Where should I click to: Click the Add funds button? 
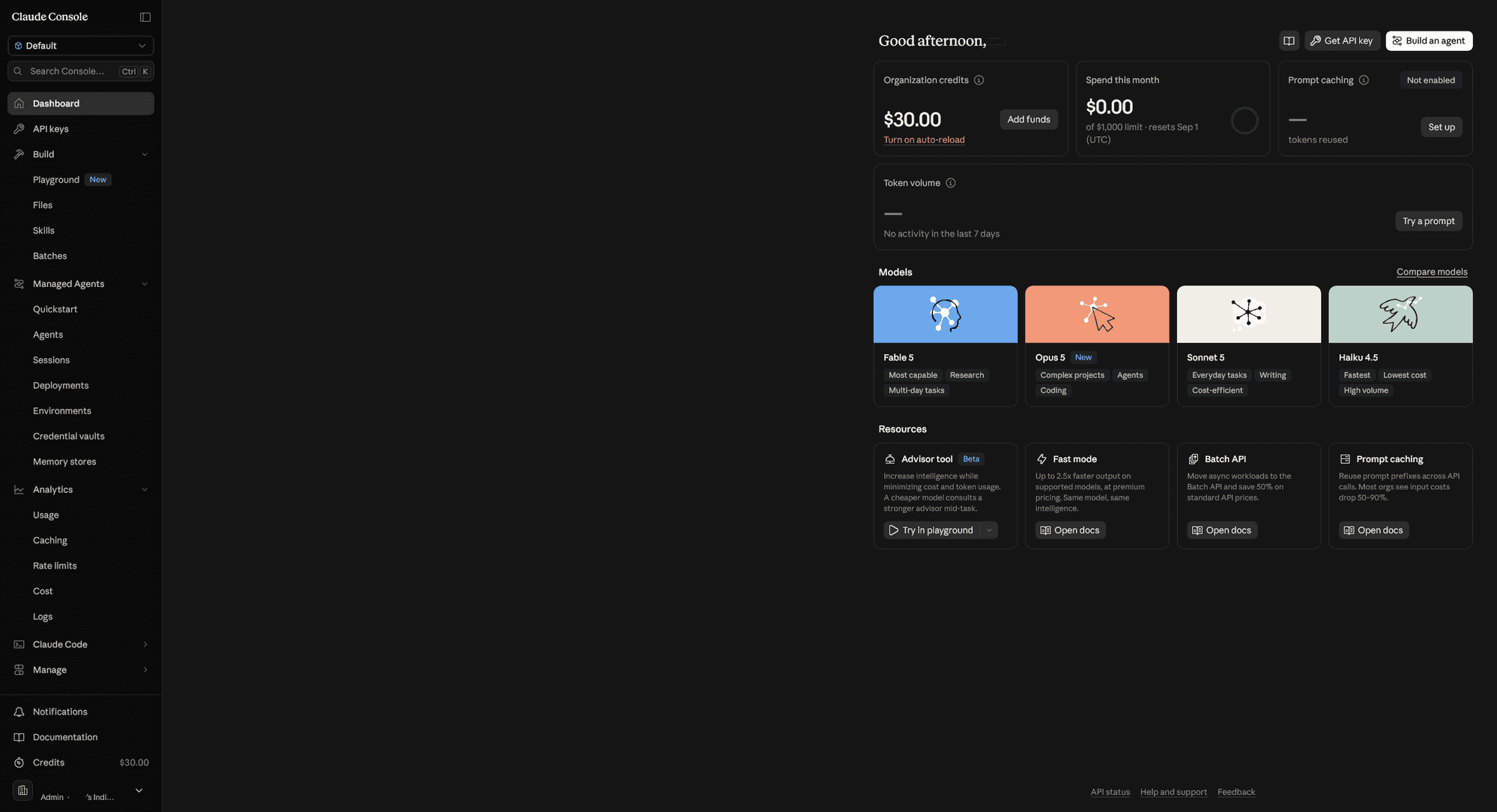[1029, 119]
